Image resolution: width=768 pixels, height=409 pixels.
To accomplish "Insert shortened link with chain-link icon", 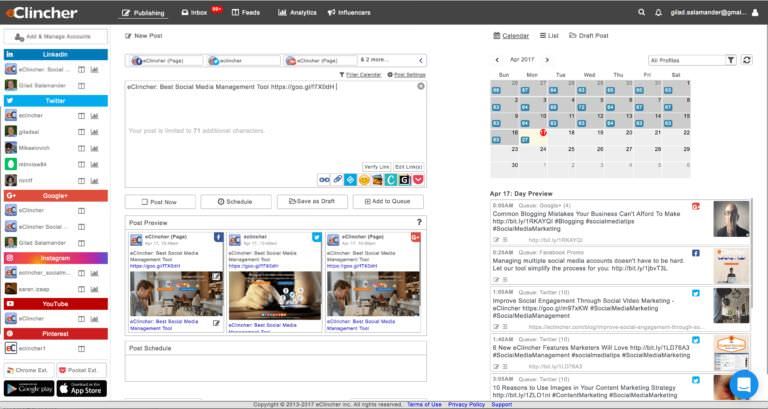I will tap(324, 180).
